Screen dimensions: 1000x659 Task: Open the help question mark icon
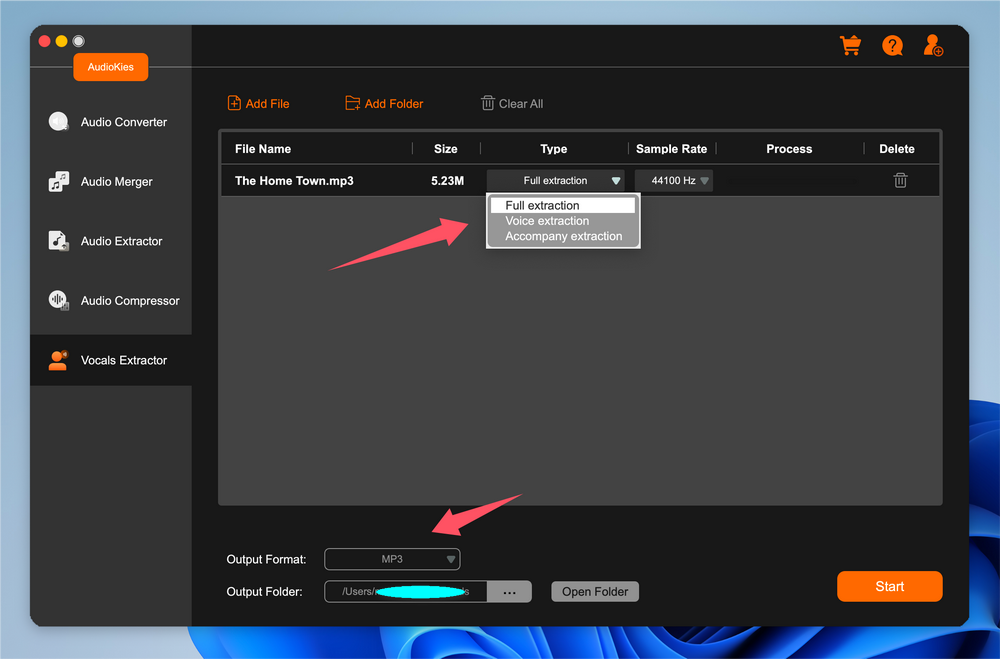[892, 46]
